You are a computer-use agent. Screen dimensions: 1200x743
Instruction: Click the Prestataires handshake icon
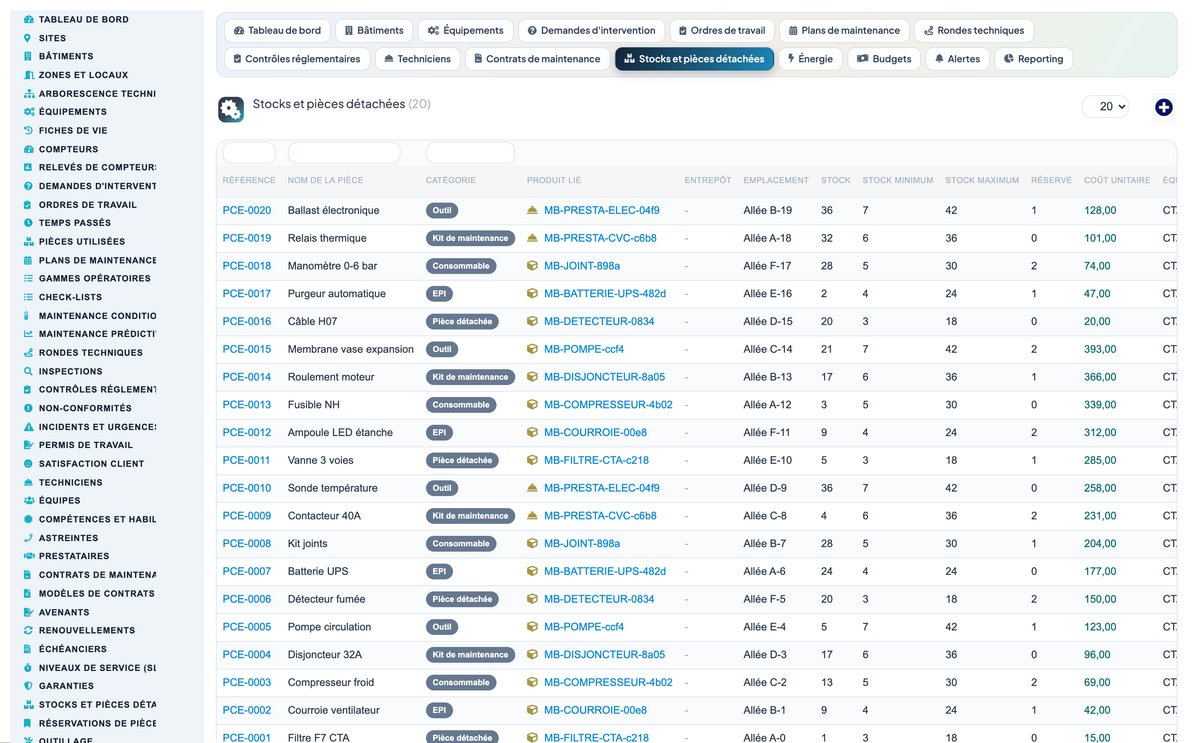(28, 556)
